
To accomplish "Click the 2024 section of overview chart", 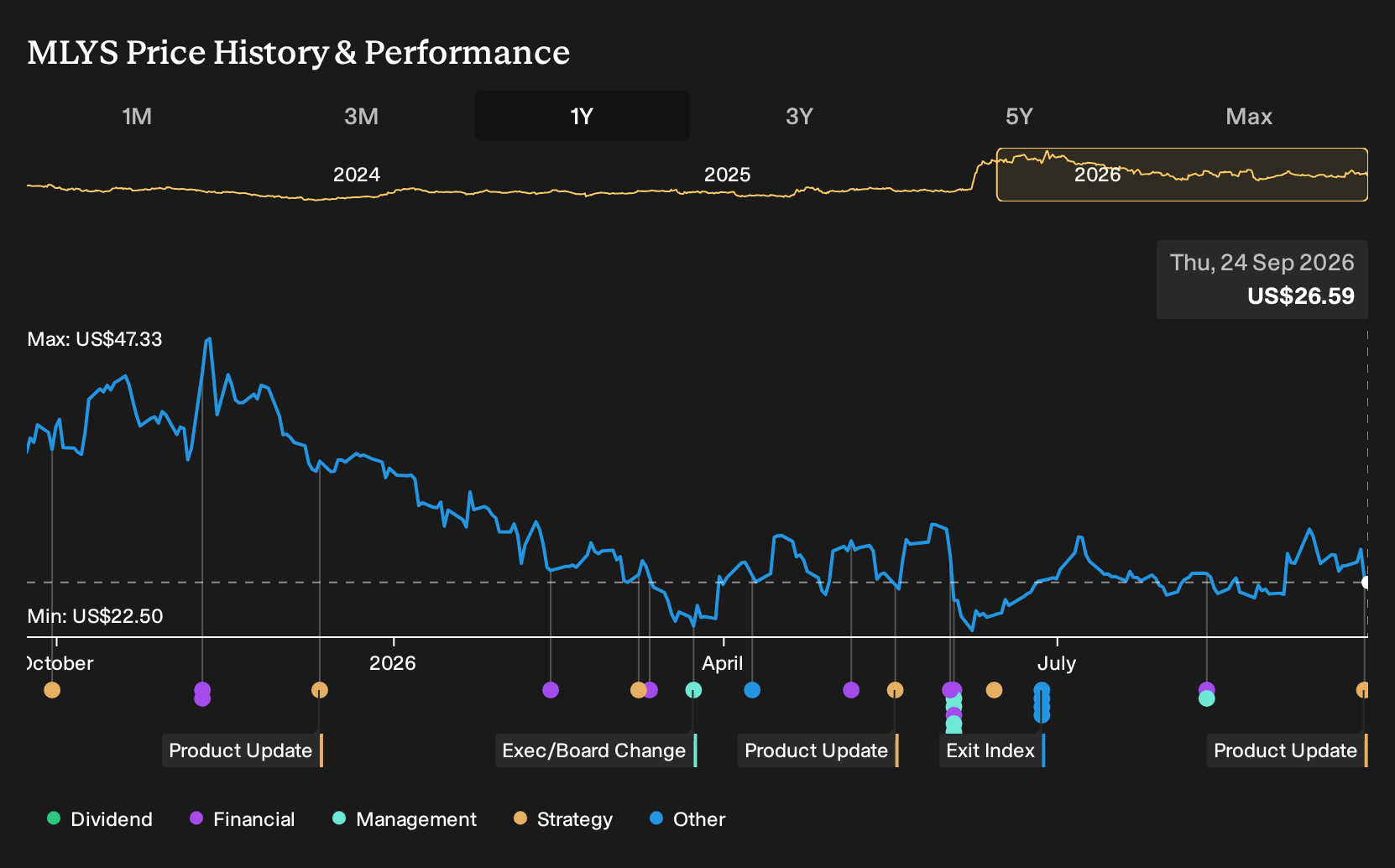I will [x=357, y=175].
